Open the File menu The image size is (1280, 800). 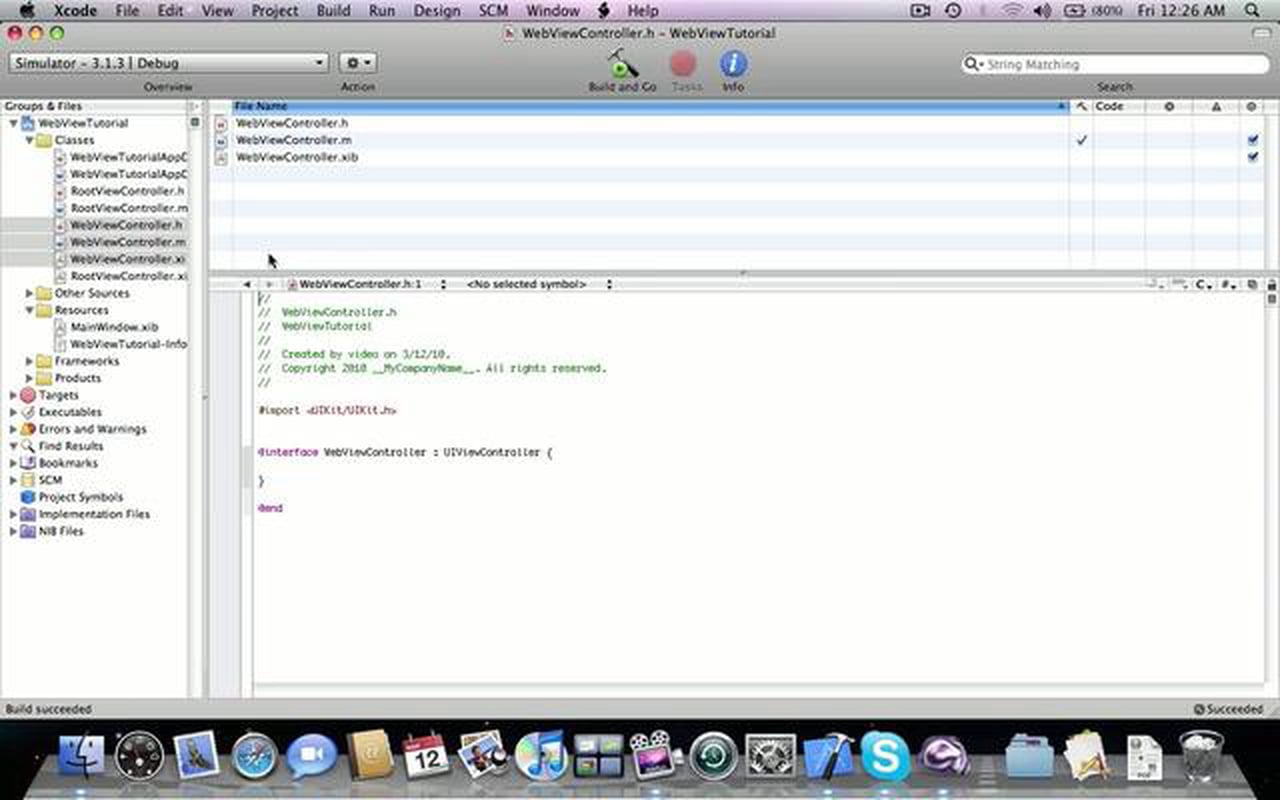(127, 11)
